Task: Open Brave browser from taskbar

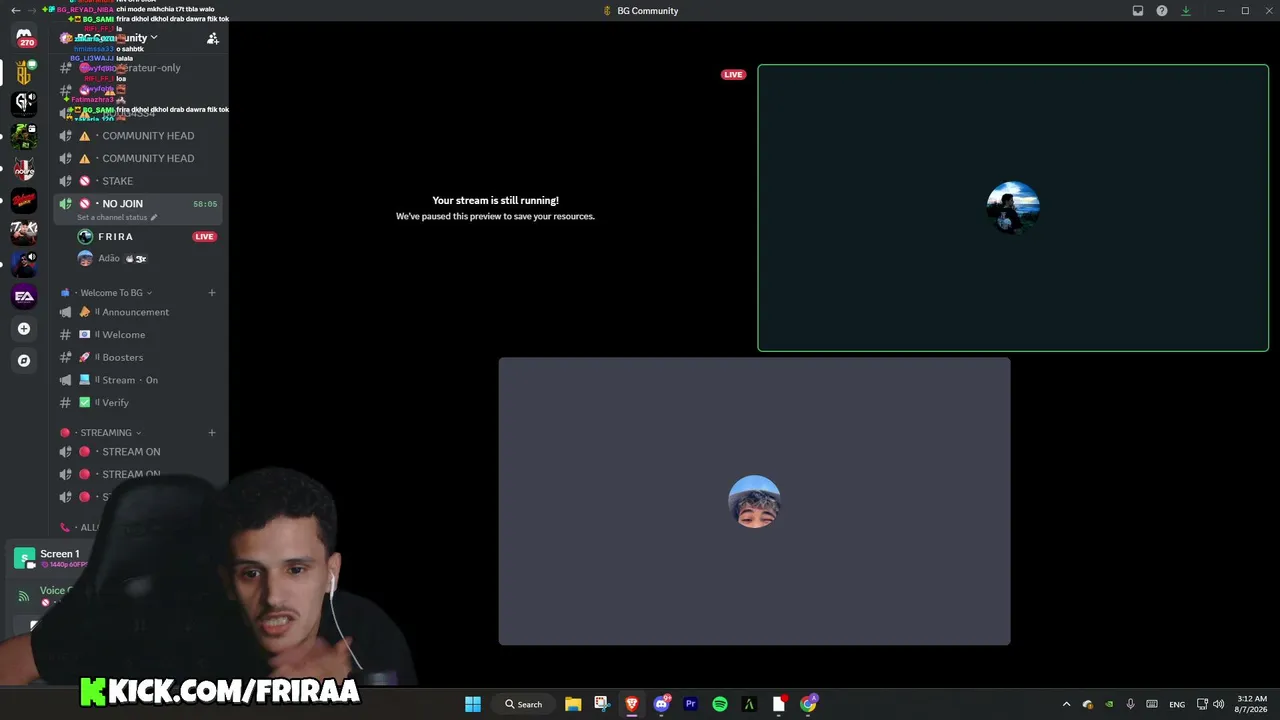Action: 632,704
